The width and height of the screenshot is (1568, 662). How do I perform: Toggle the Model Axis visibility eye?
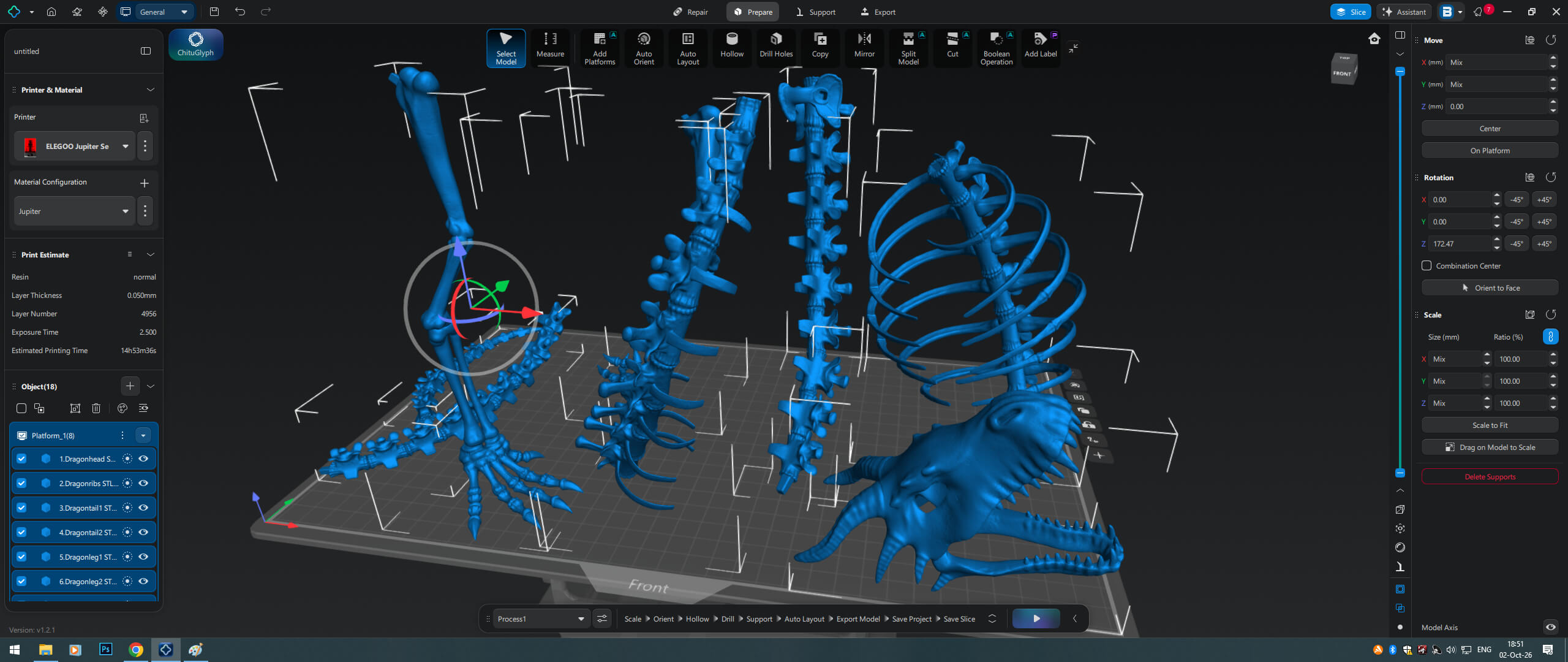pyautogui.click(x=1550, y=627)
